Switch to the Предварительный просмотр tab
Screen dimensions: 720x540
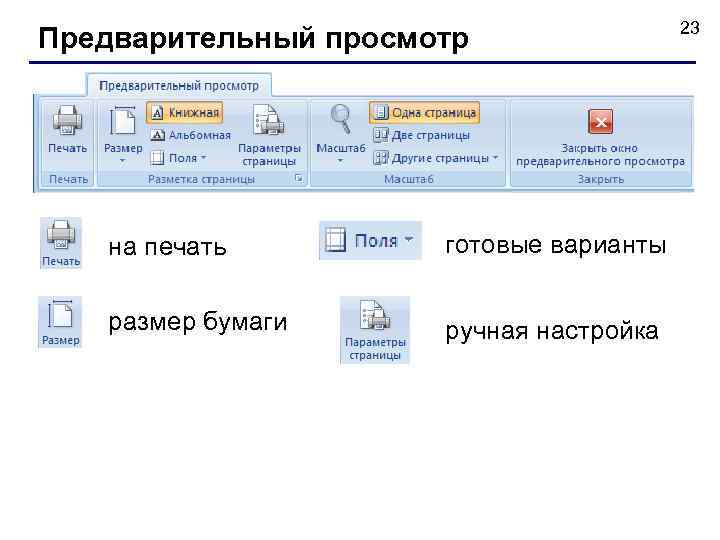click(179, 86)
